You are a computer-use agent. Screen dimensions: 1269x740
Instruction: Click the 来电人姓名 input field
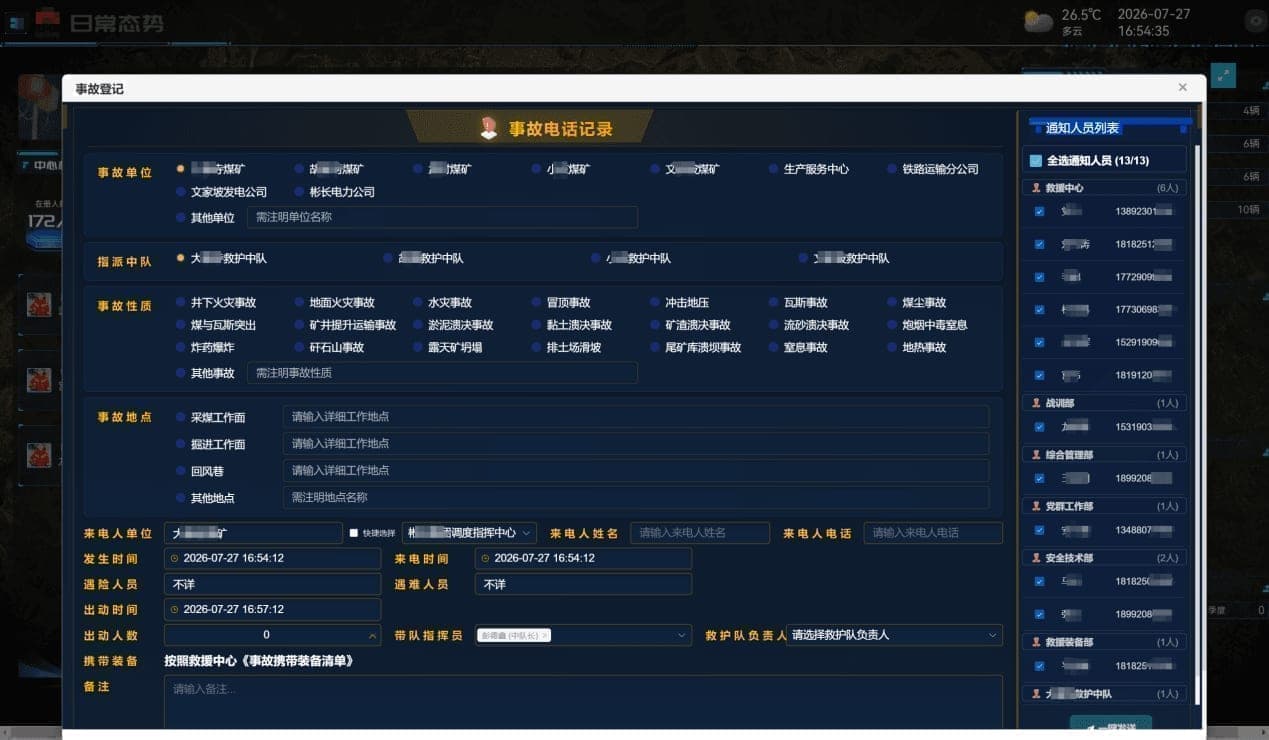(x=700, y=533)
